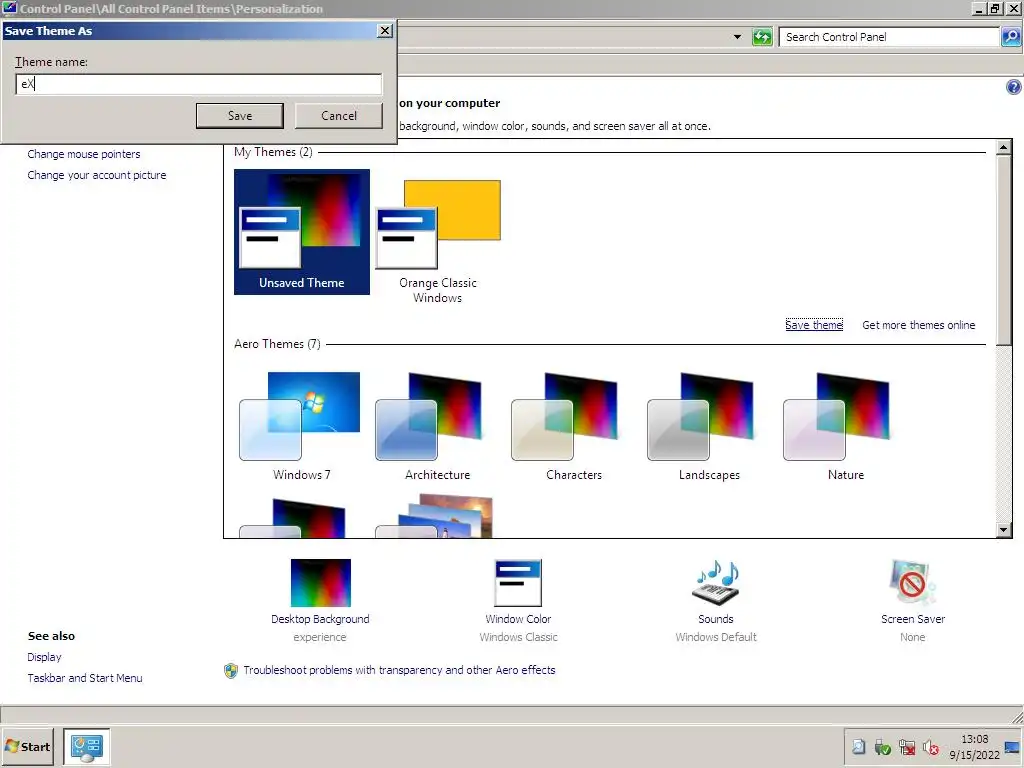Choose the Nature Aero theme

pyautogui.click(x=846, y=427)
